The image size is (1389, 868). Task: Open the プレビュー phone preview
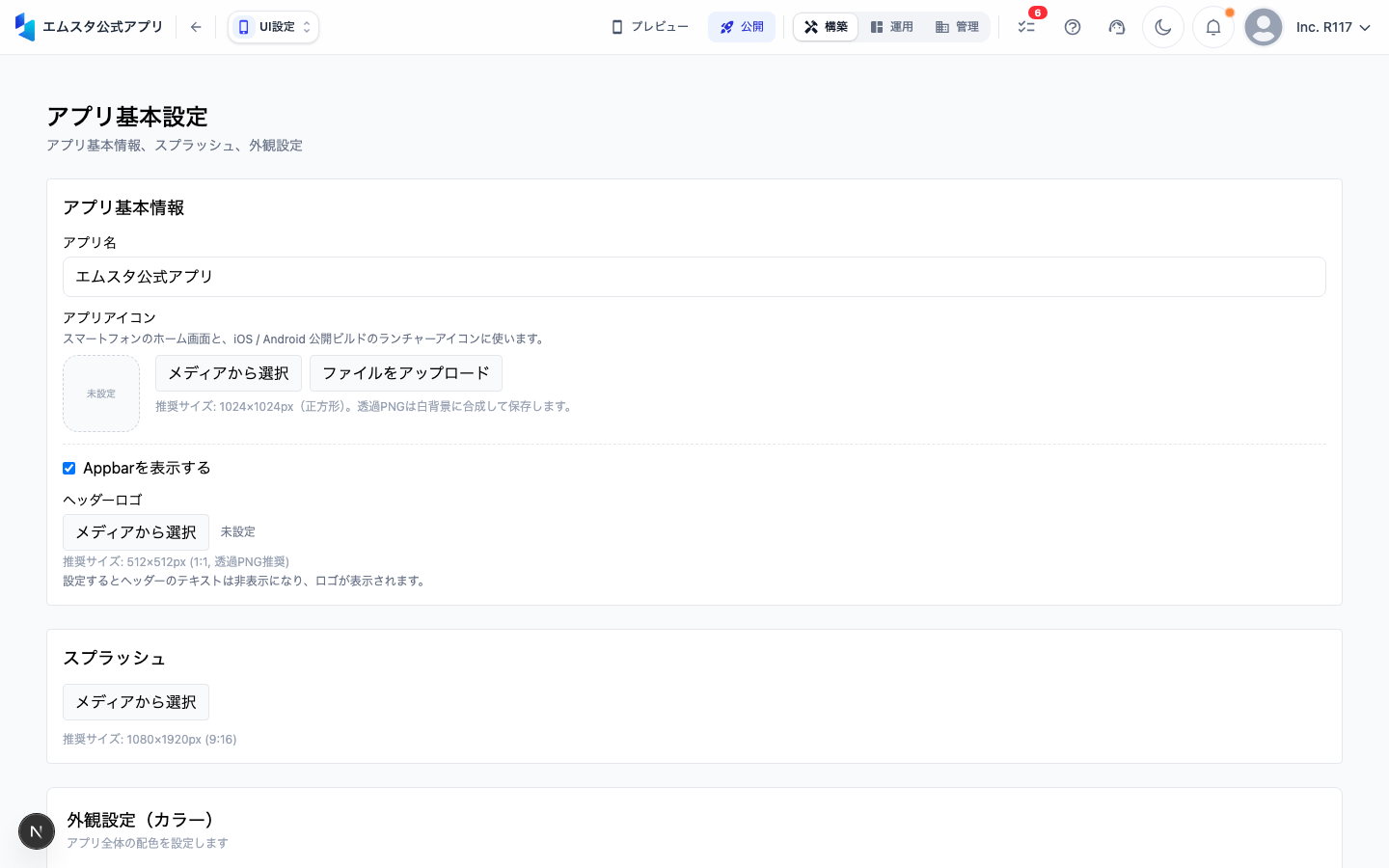tap(650, 27)
